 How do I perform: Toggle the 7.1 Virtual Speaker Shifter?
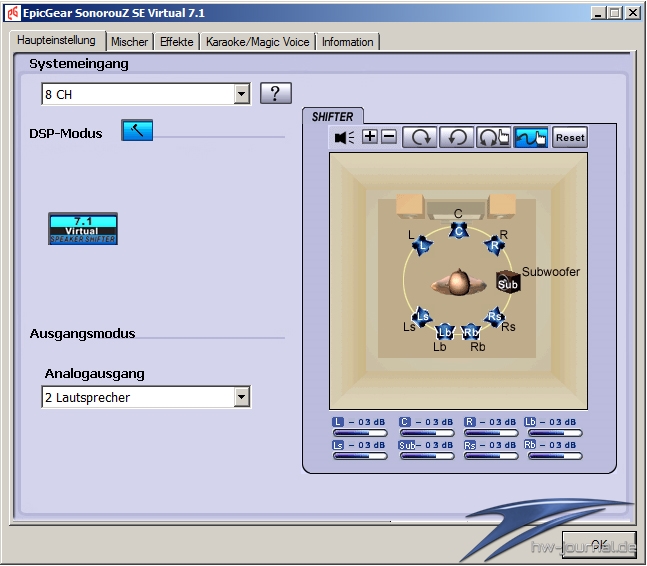click(83, 228)
